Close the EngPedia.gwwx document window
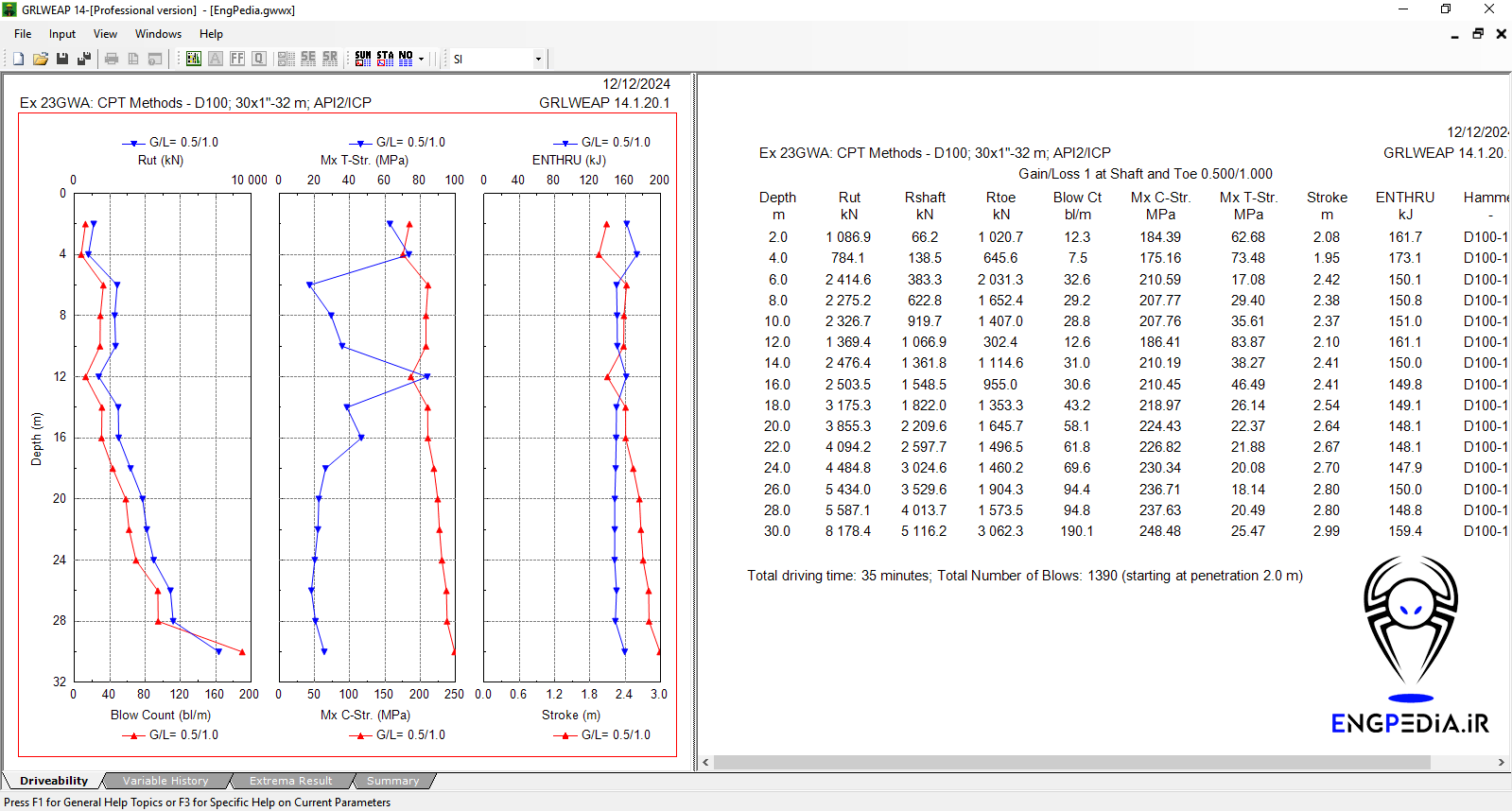This screenshot has width=1512, height=811. pyautogui.click(x=1501, y=34)
